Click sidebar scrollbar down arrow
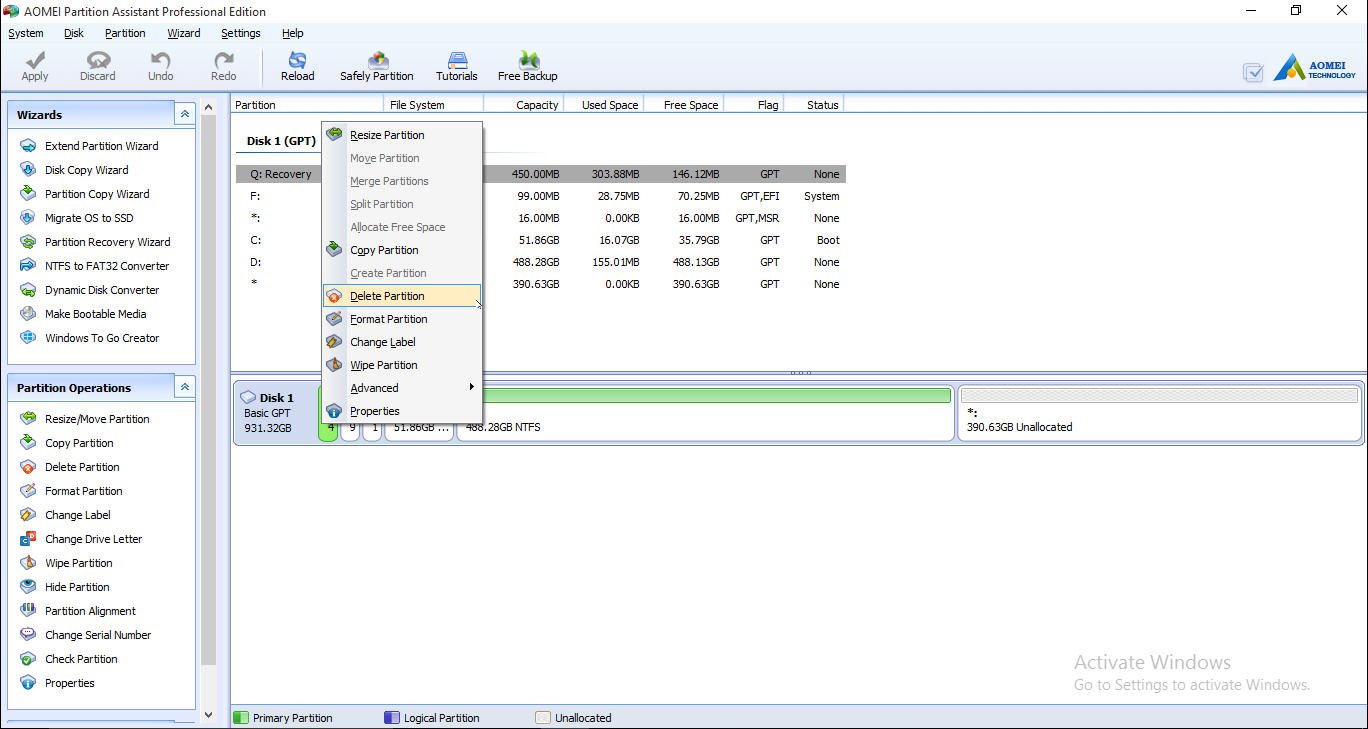Viewport: 1368px width, 729px height. pyautogui.click(x=208, y=715)
